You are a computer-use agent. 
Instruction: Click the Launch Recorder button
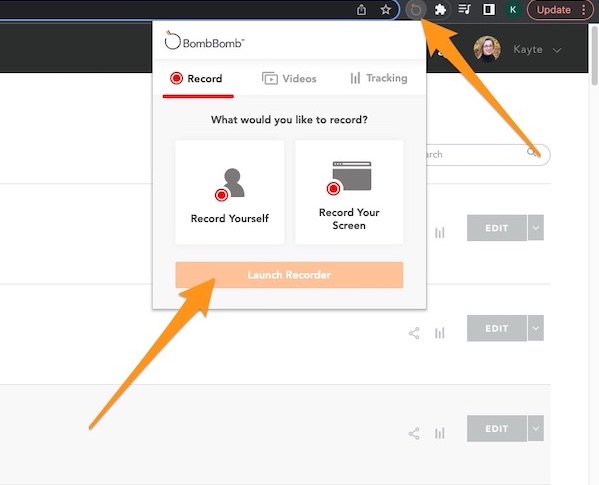click(x=289, y=275)
